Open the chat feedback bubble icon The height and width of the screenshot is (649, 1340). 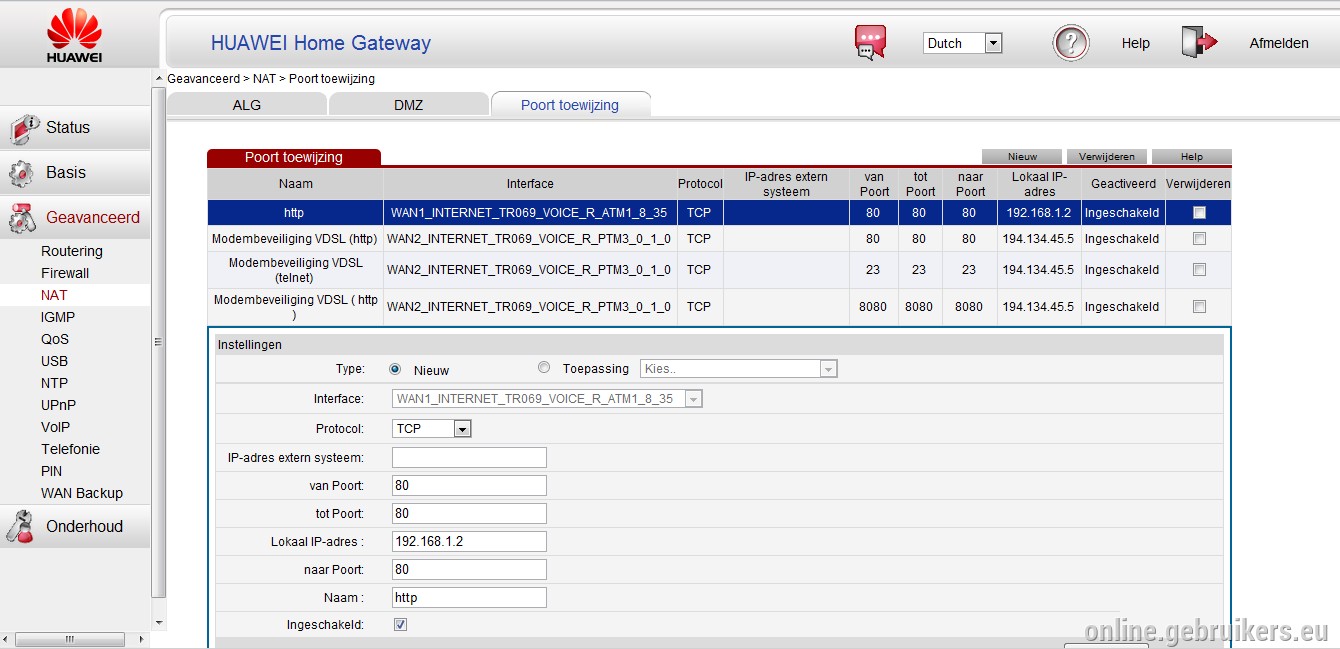click(x=870, y=43)
